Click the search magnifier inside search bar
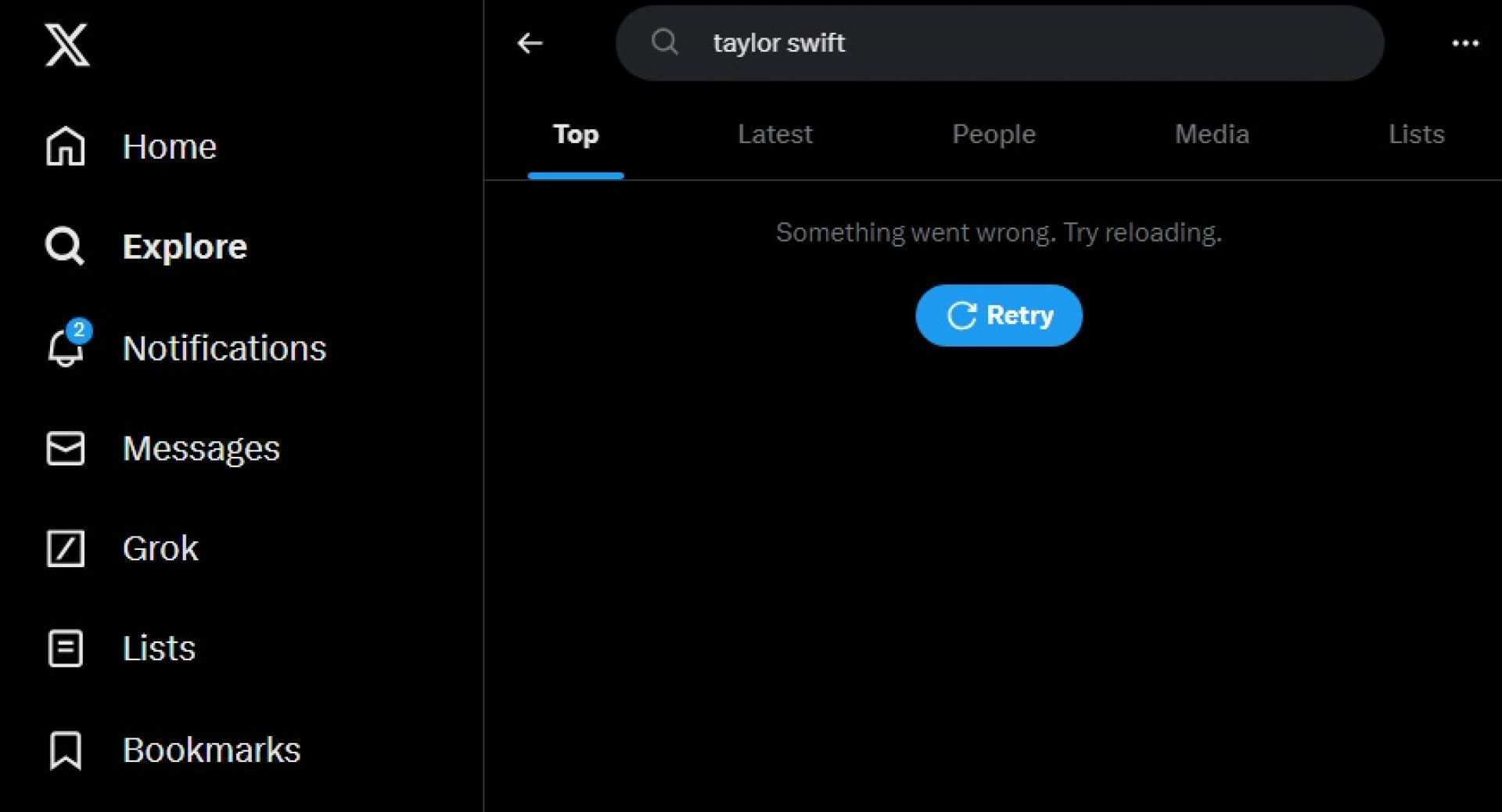The image size is (1502, 812). [665, 41]
